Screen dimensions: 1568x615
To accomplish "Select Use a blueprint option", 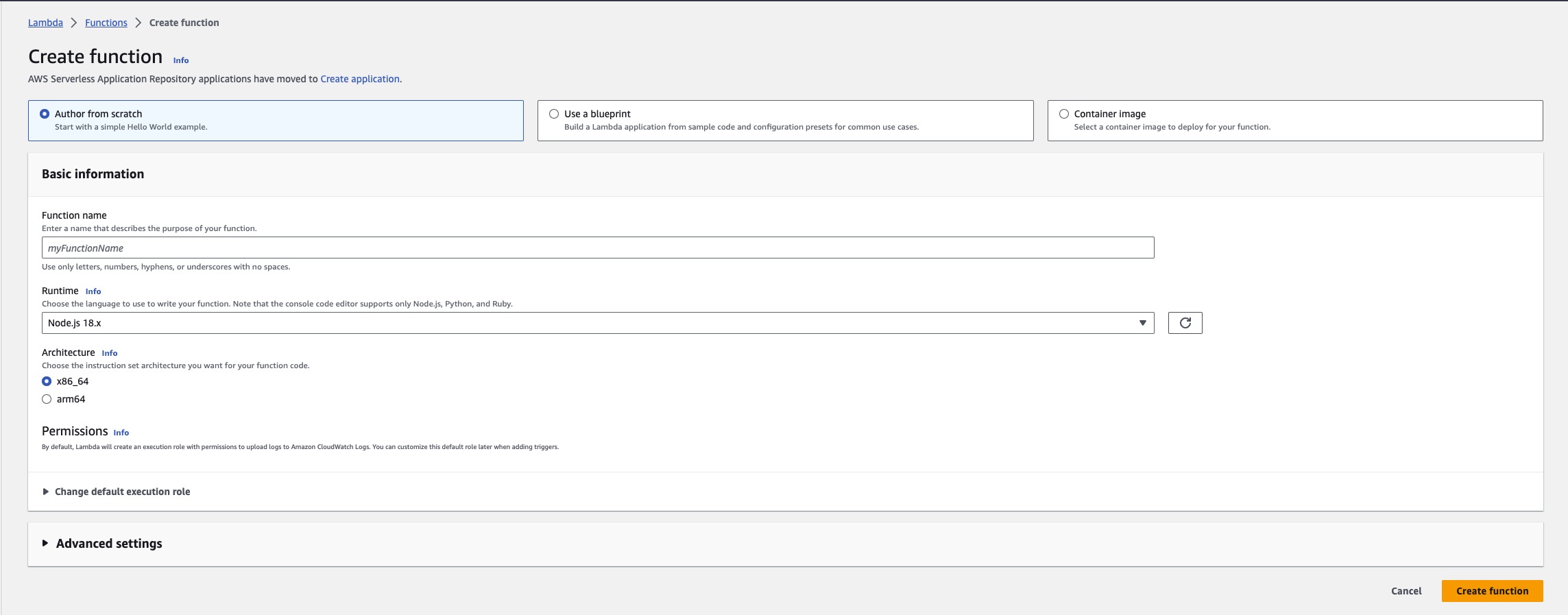I will (x=554, y=114).
